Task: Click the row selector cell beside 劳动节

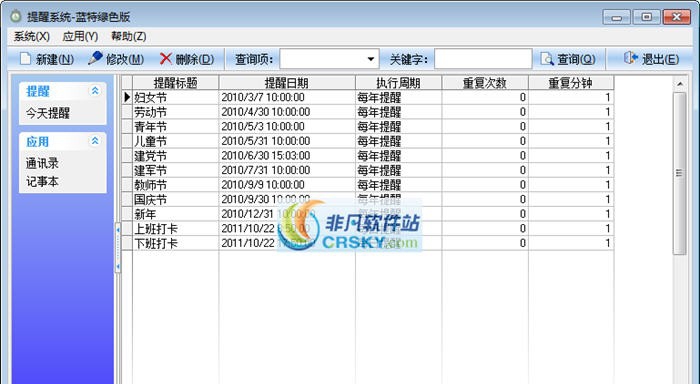Action: (x=127, y=112)
